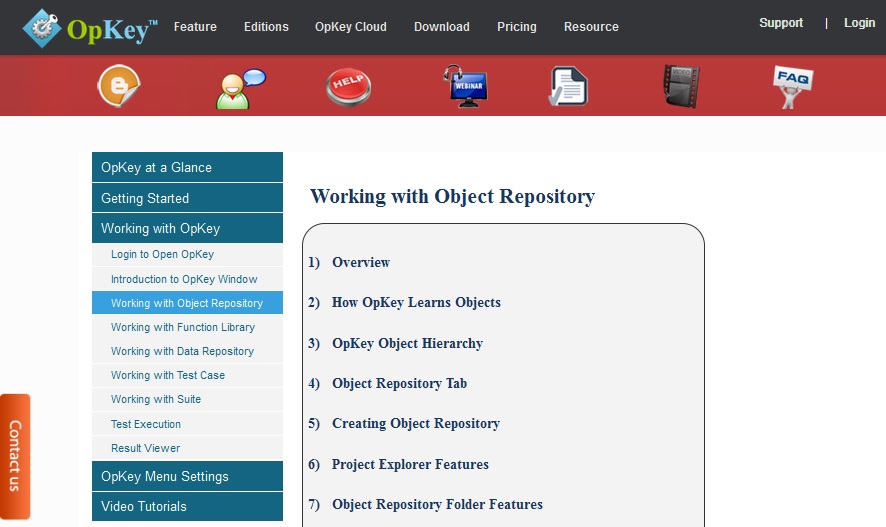Expand the Getting Started section
The image size is (886, 527).
click(x=188, y=198)
